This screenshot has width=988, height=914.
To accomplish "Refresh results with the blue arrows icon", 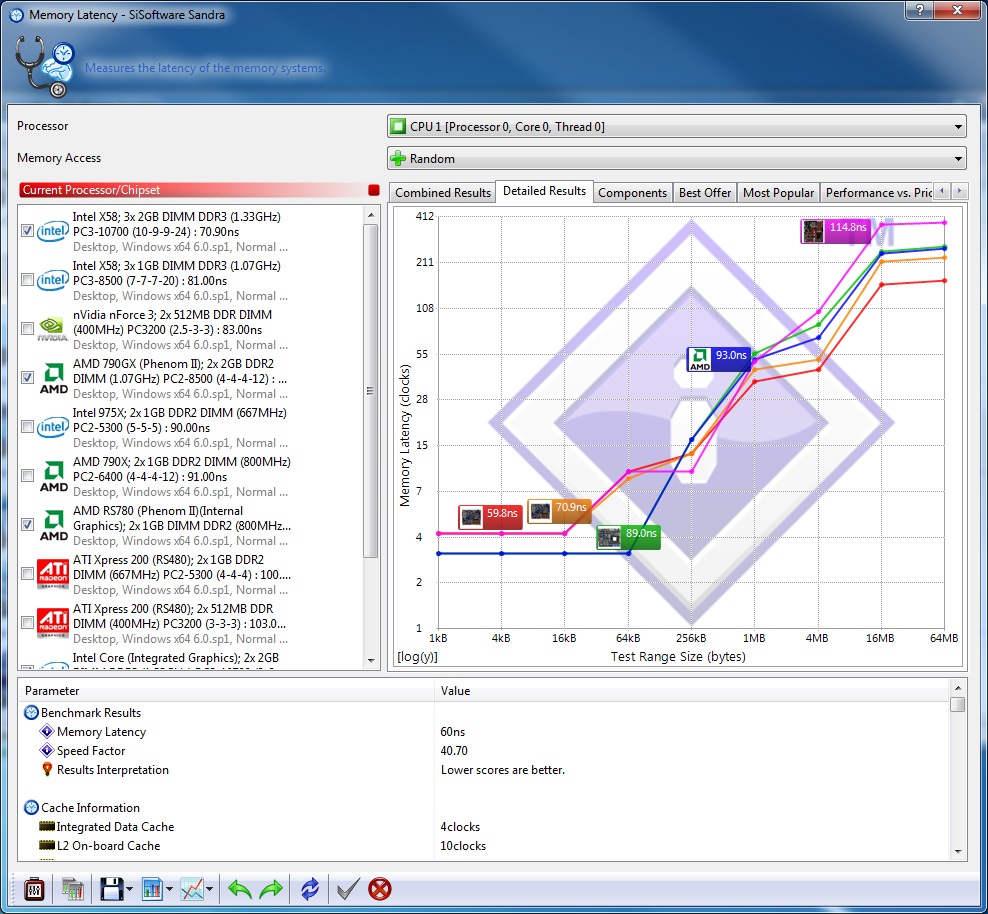I will (x=310, y=889).
